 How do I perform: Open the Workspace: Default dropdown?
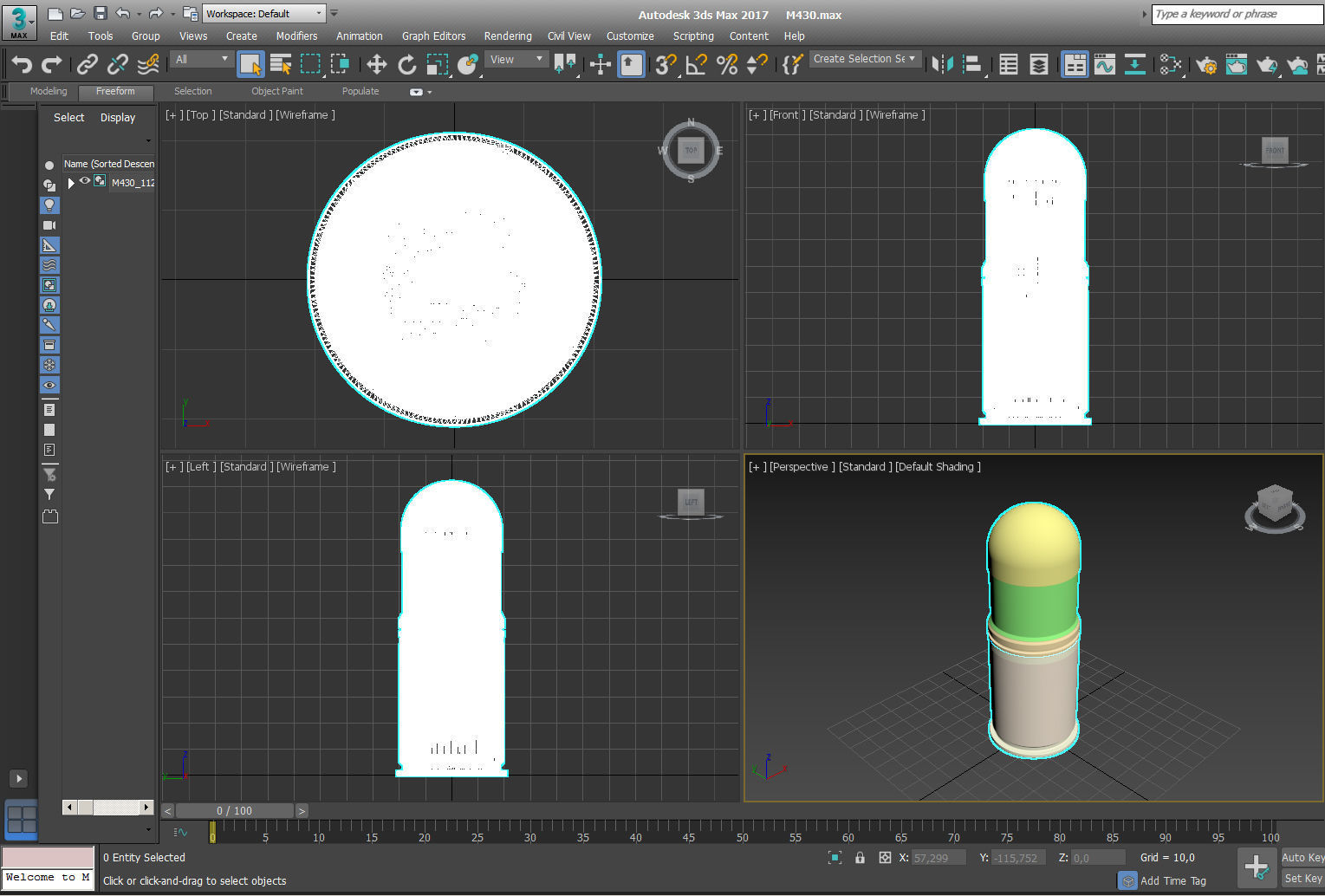(x=263, y=14)
